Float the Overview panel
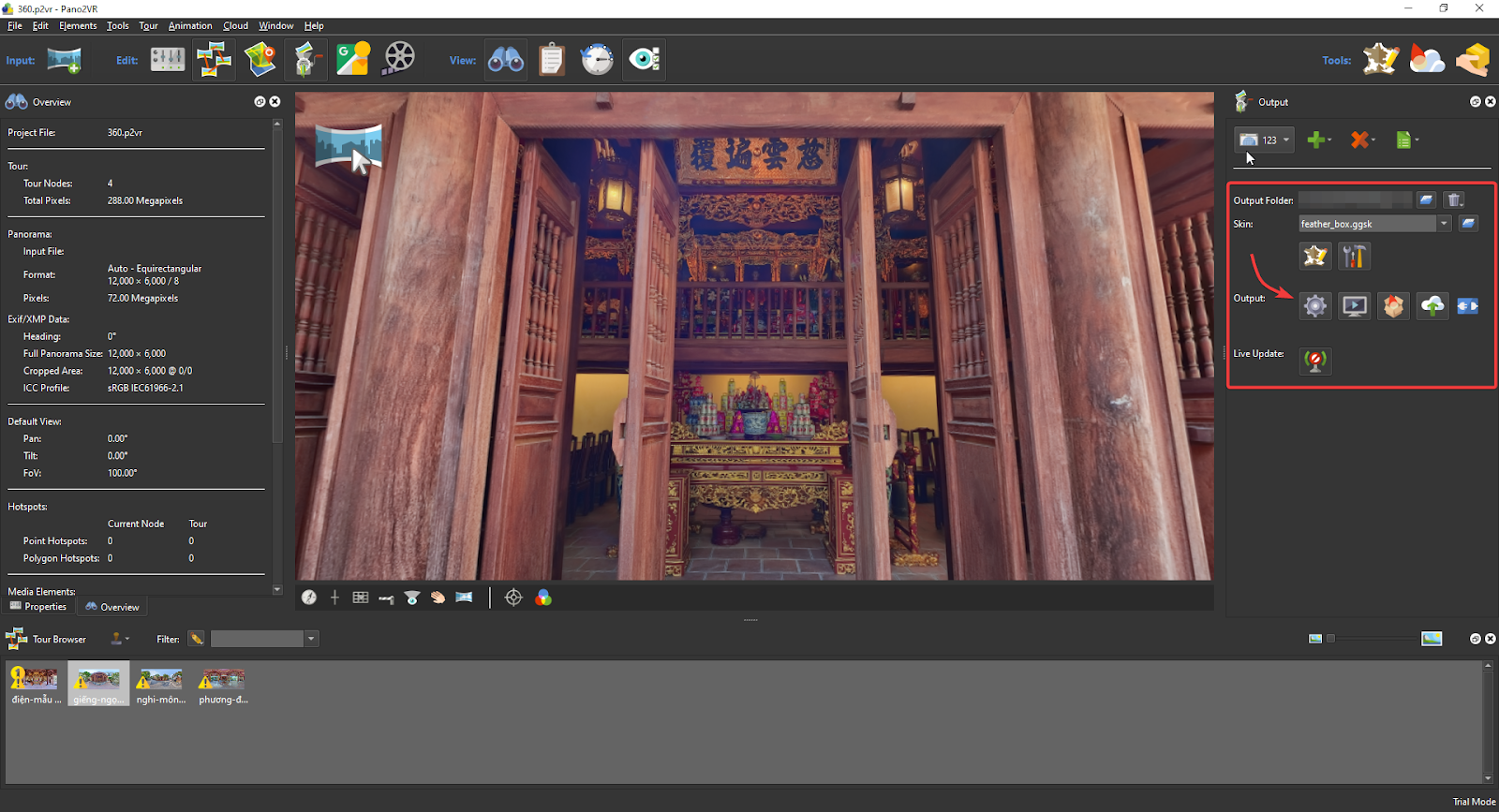 tap(260, 101)
